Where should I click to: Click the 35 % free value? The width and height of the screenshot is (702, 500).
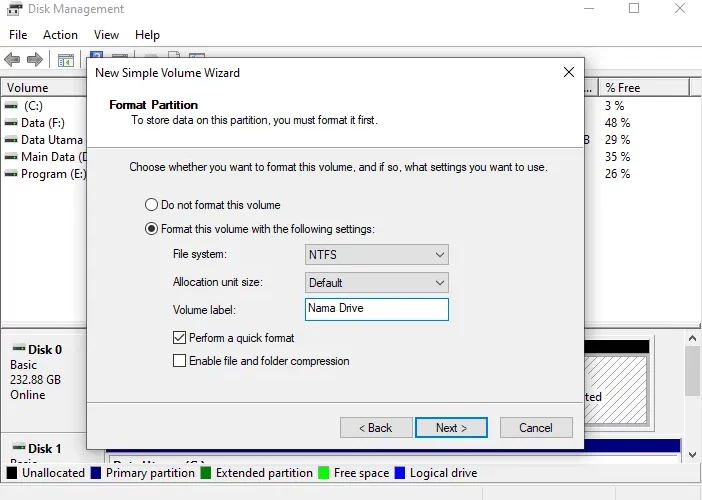pos(617,157)
